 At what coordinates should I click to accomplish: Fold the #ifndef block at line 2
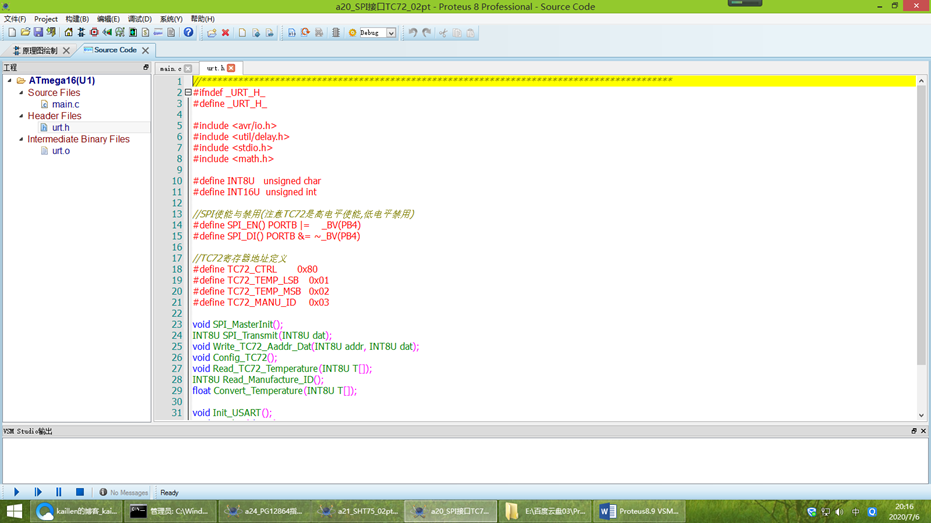[x=188, y=93]
